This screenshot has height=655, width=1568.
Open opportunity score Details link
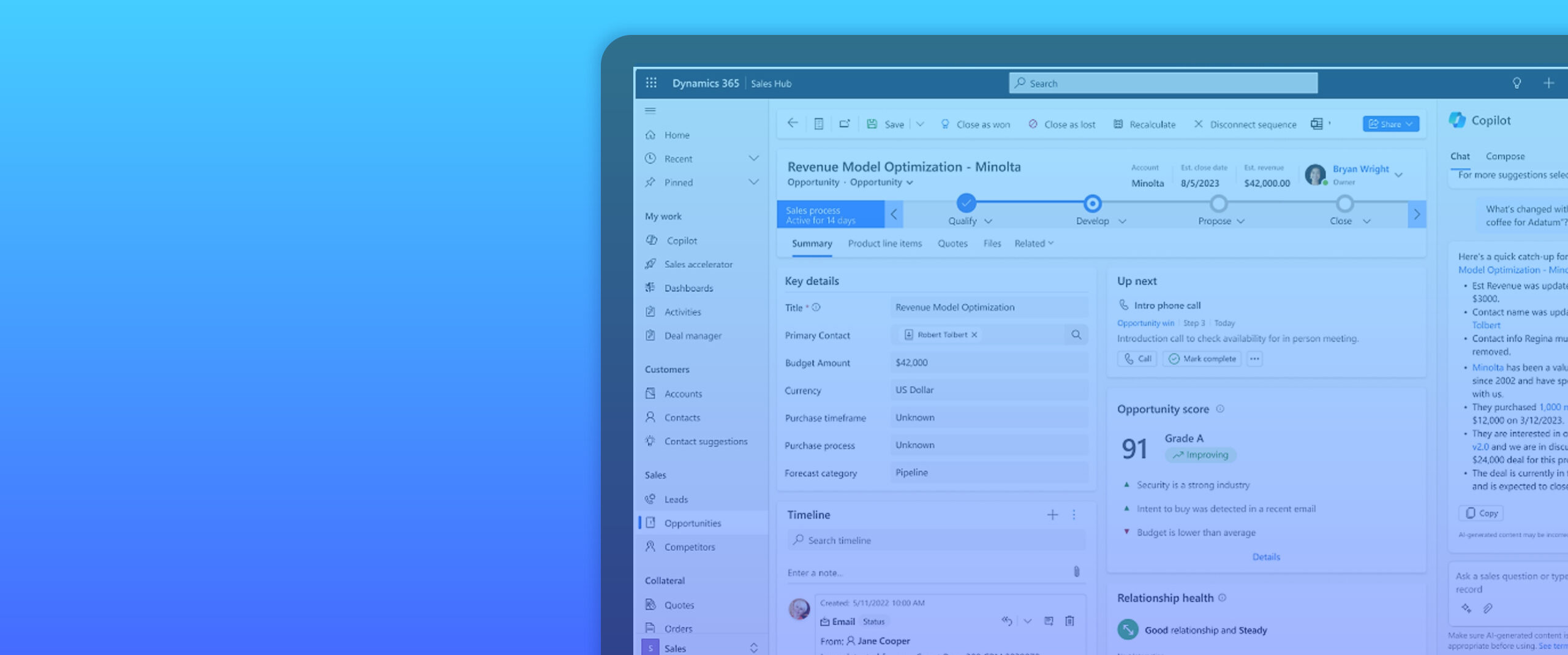pyautogui.click(x=1266, y=557)
